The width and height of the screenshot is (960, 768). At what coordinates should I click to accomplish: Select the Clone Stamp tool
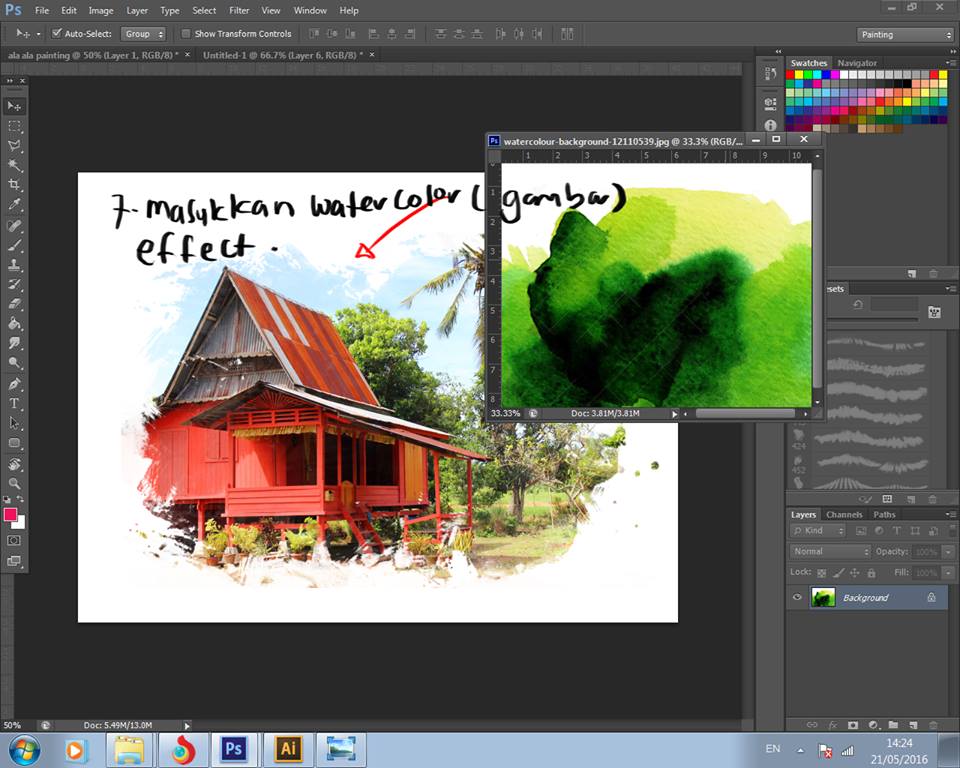14,265
